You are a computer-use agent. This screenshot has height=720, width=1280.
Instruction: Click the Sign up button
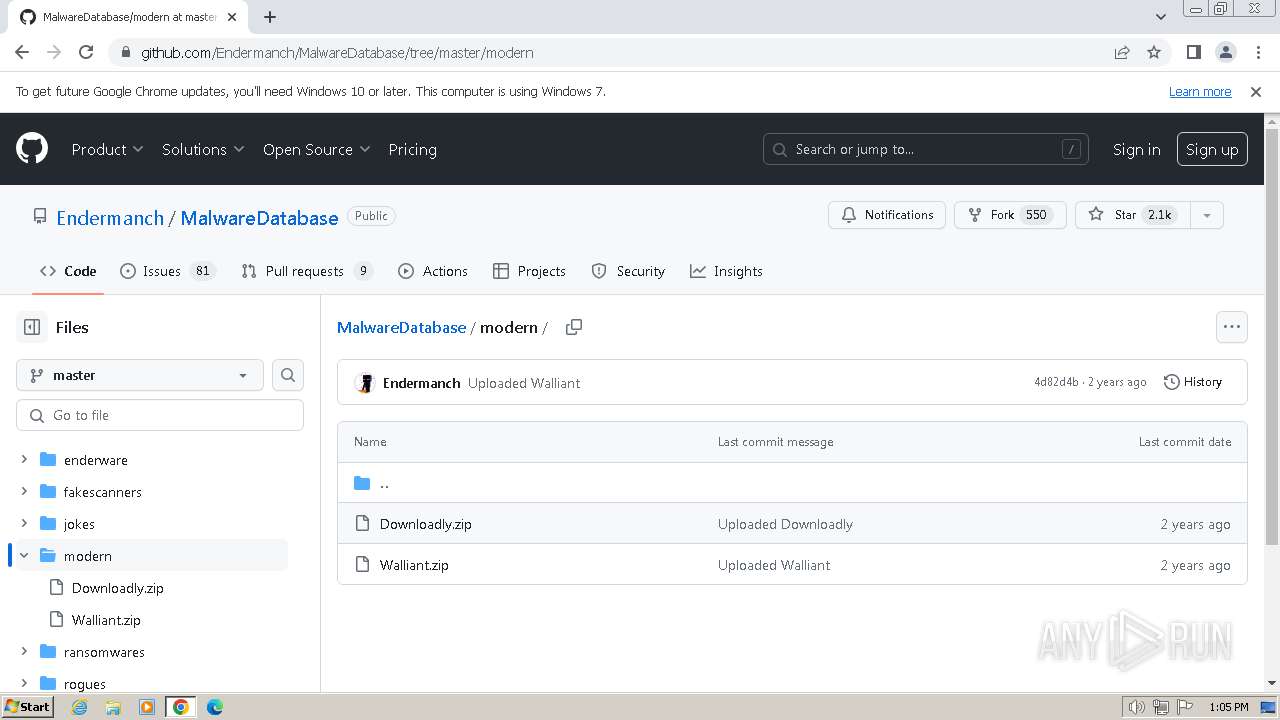[x=1212, y=149]
